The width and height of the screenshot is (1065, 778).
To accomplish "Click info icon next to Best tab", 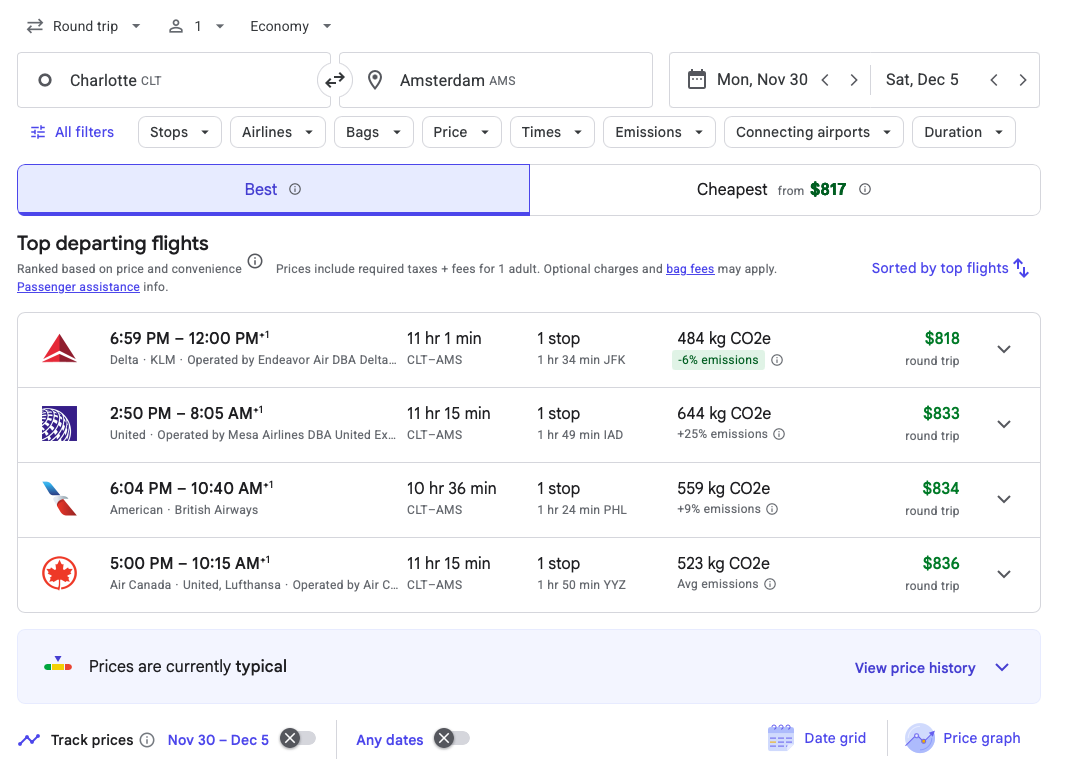I will point(295,189).
